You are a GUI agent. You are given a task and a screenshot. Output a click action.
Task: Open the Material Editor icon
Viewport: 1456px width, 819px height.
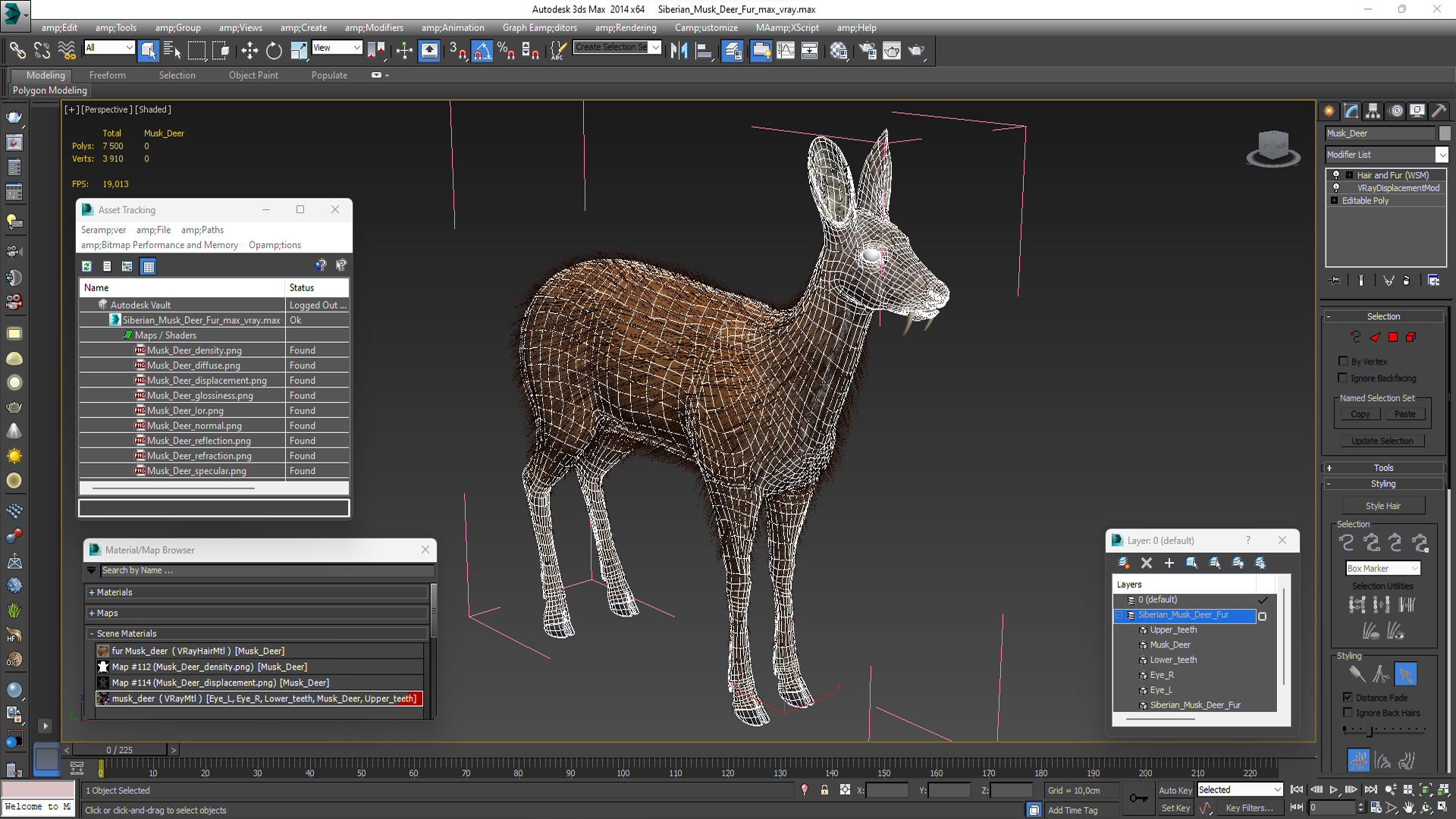point(839,51)
